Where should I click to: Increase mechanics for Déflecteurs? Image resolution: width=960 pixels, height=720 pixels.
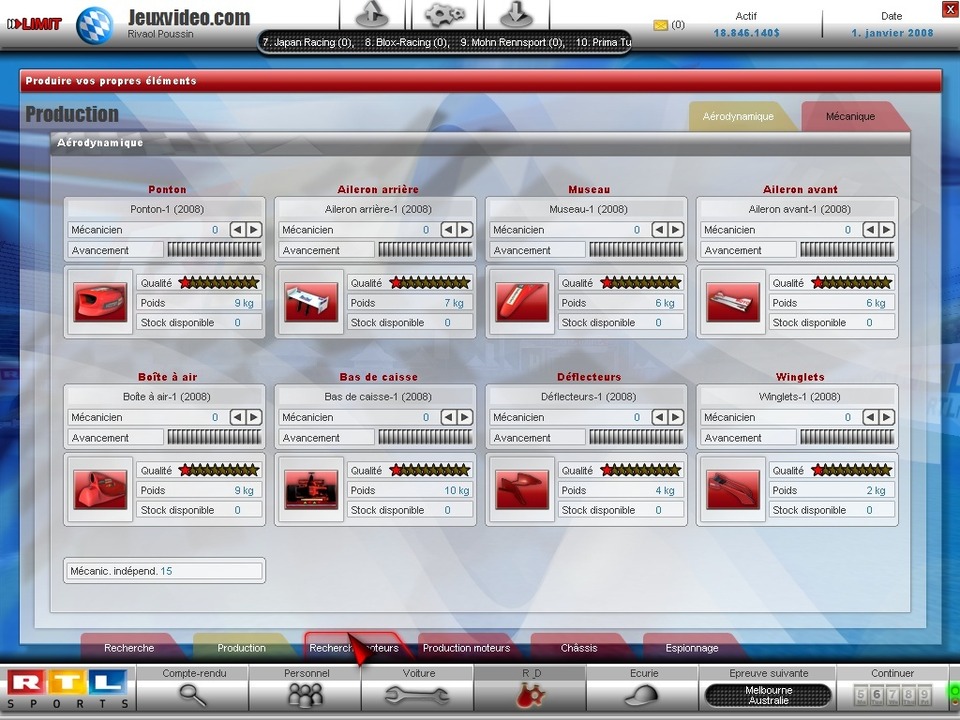coord(676,418)
